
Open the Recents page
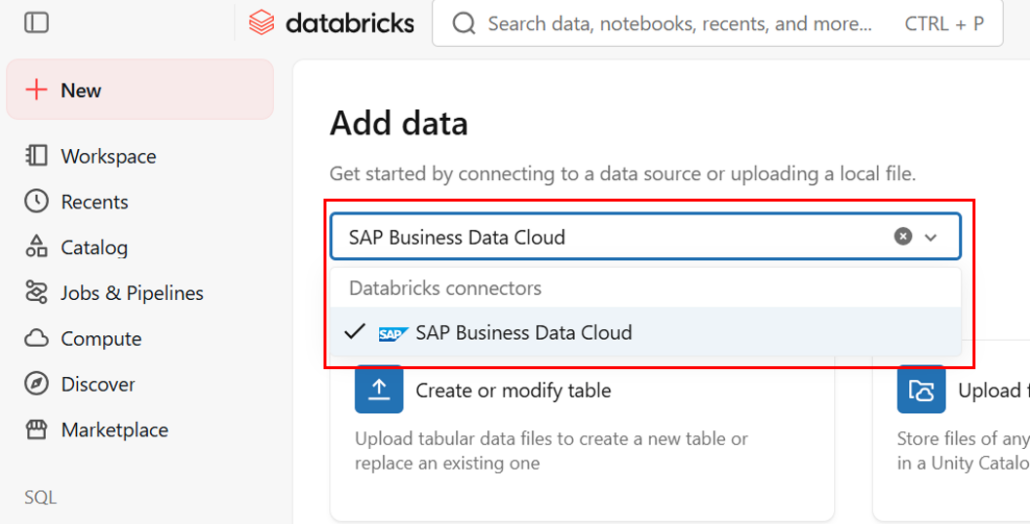[x=95, y=202]
